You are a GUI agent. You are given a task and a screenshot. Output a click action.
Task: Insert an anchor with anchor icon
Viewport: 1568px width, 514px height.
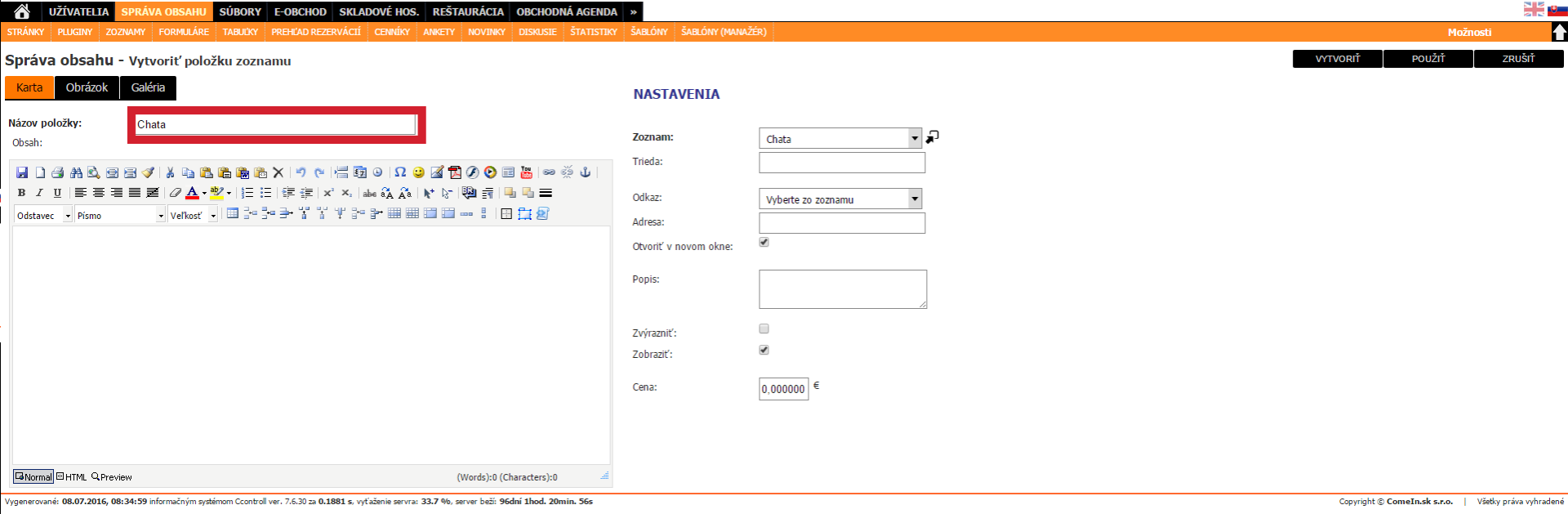tap(585, 172)
